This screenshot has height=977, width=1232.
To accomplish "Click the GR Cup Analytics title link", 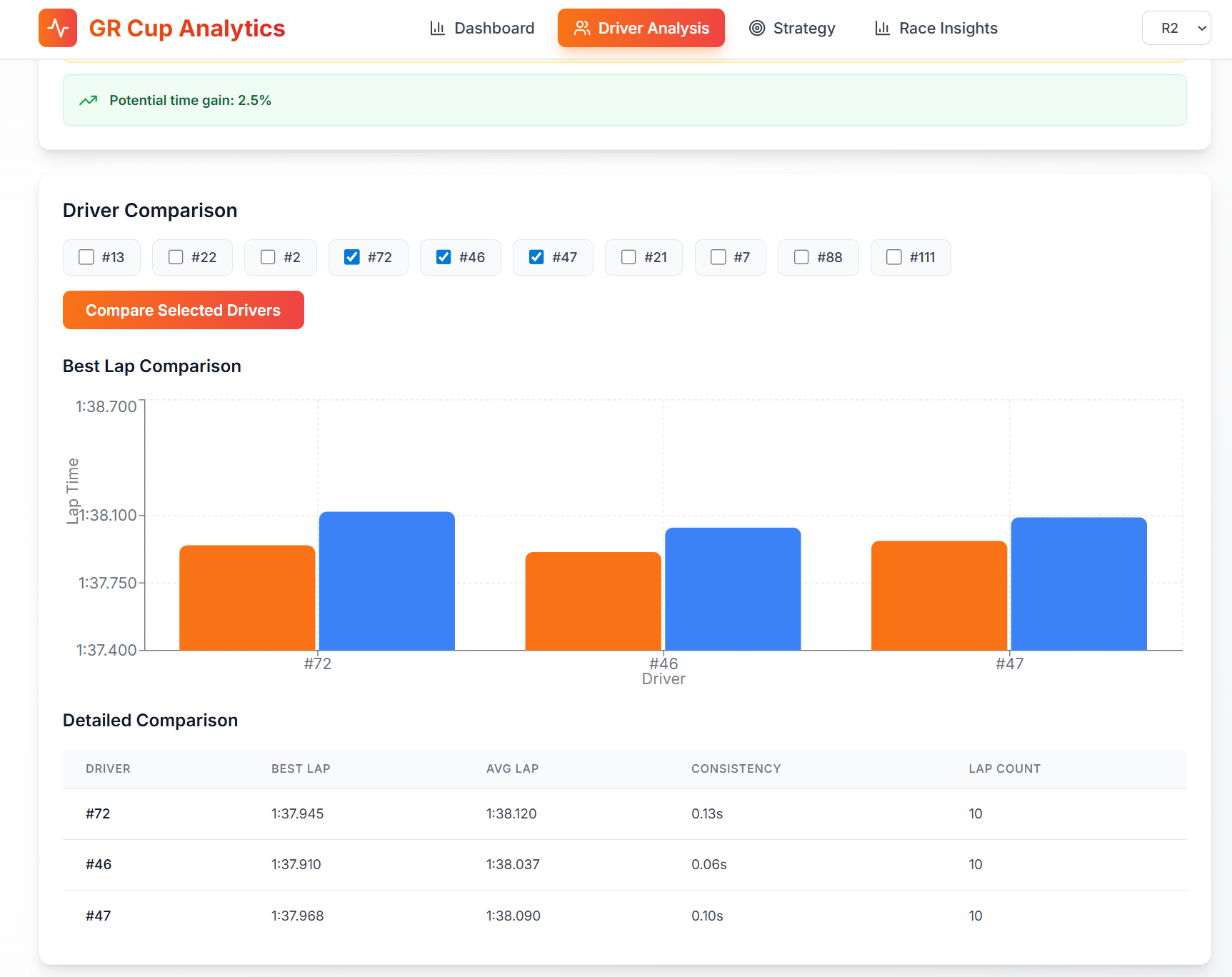I will pyautogui.click(x=187, y=28).
